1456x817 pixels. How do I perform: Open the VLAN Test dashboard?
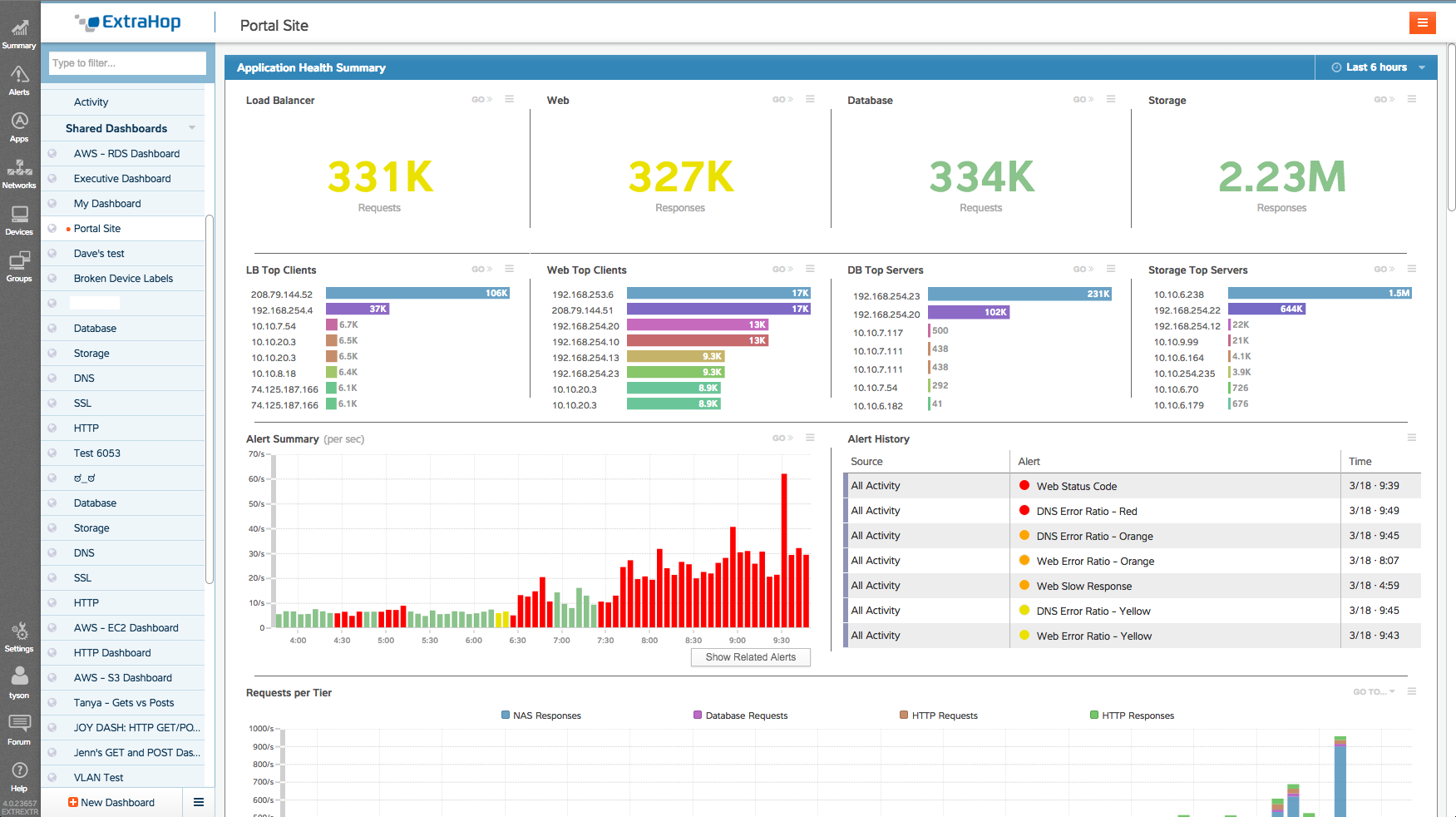pos(123,778)
